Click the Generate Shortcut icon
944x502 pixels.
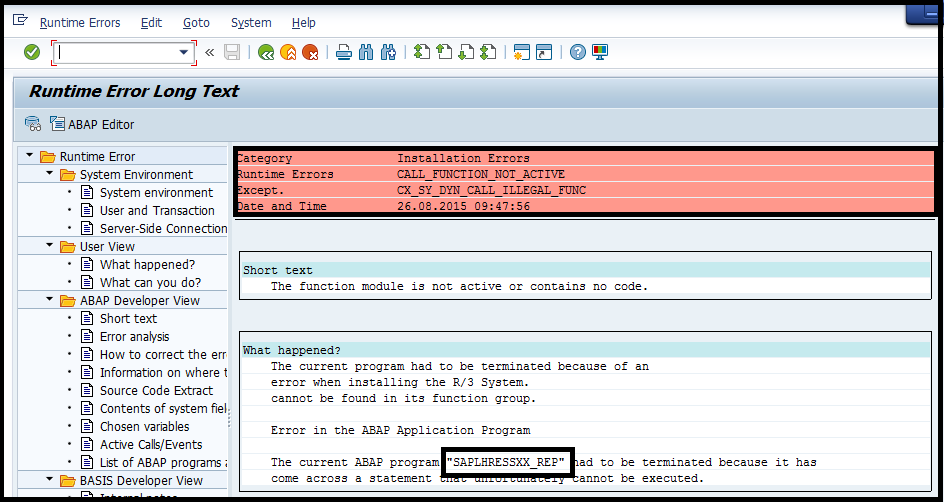click(x=544, y=52)
